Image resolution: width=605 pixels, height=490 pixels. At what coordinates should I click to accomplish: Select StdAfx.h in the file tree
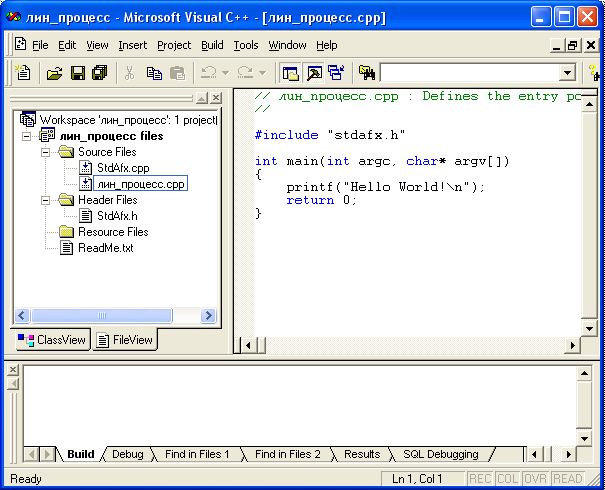point(117,216)
